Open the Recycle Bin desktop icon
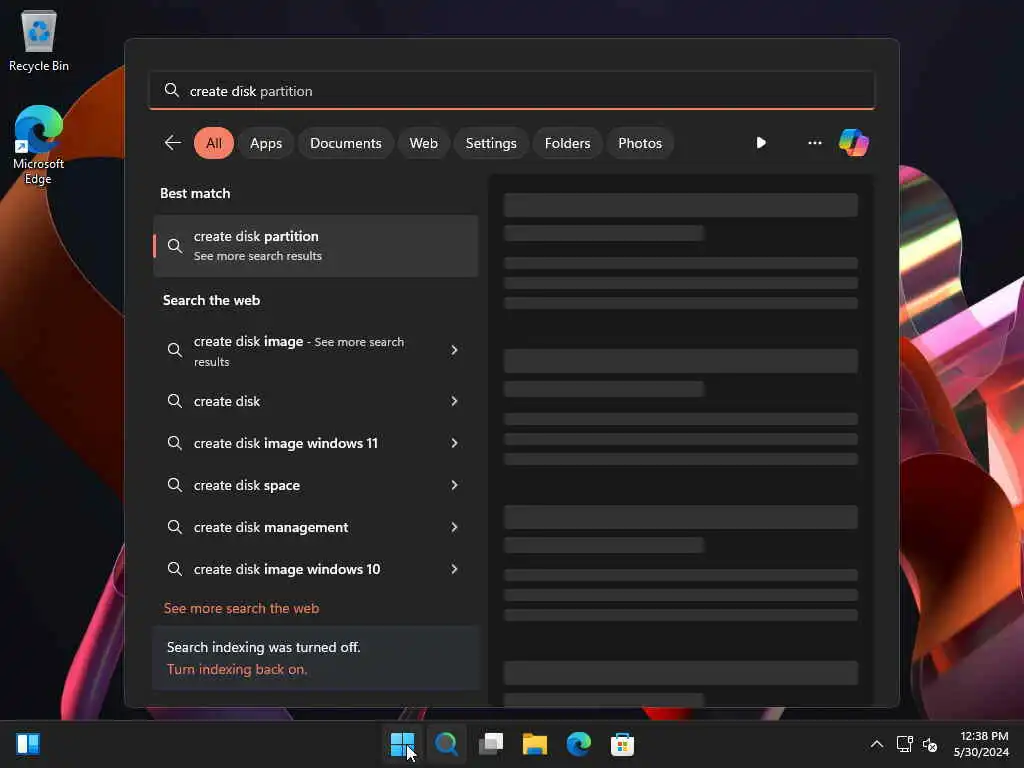1024x768 pixels. coord(39,41)
